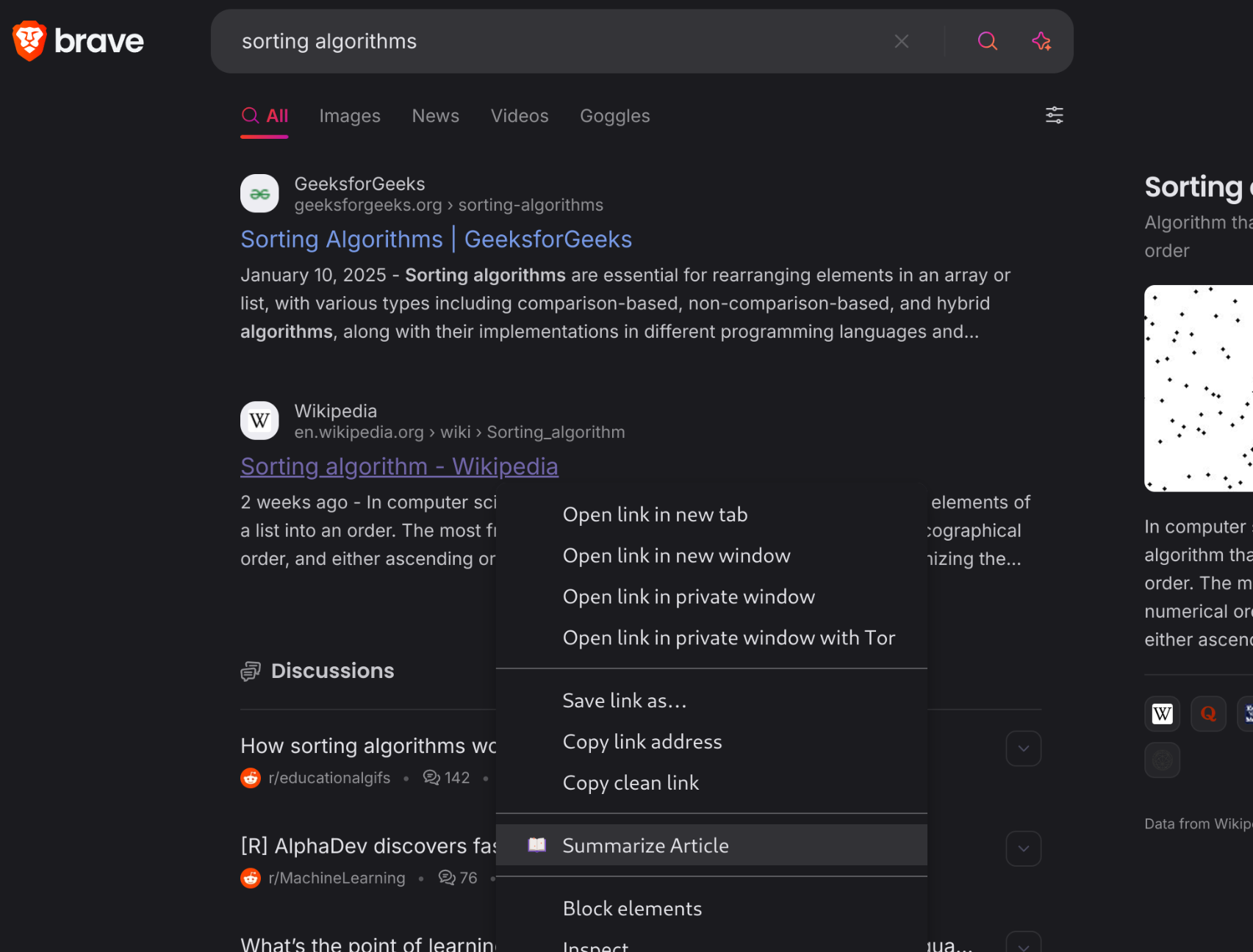Screen dimensions: 1253x952
Task: Click the Brave lion logo
Action: 30,41
